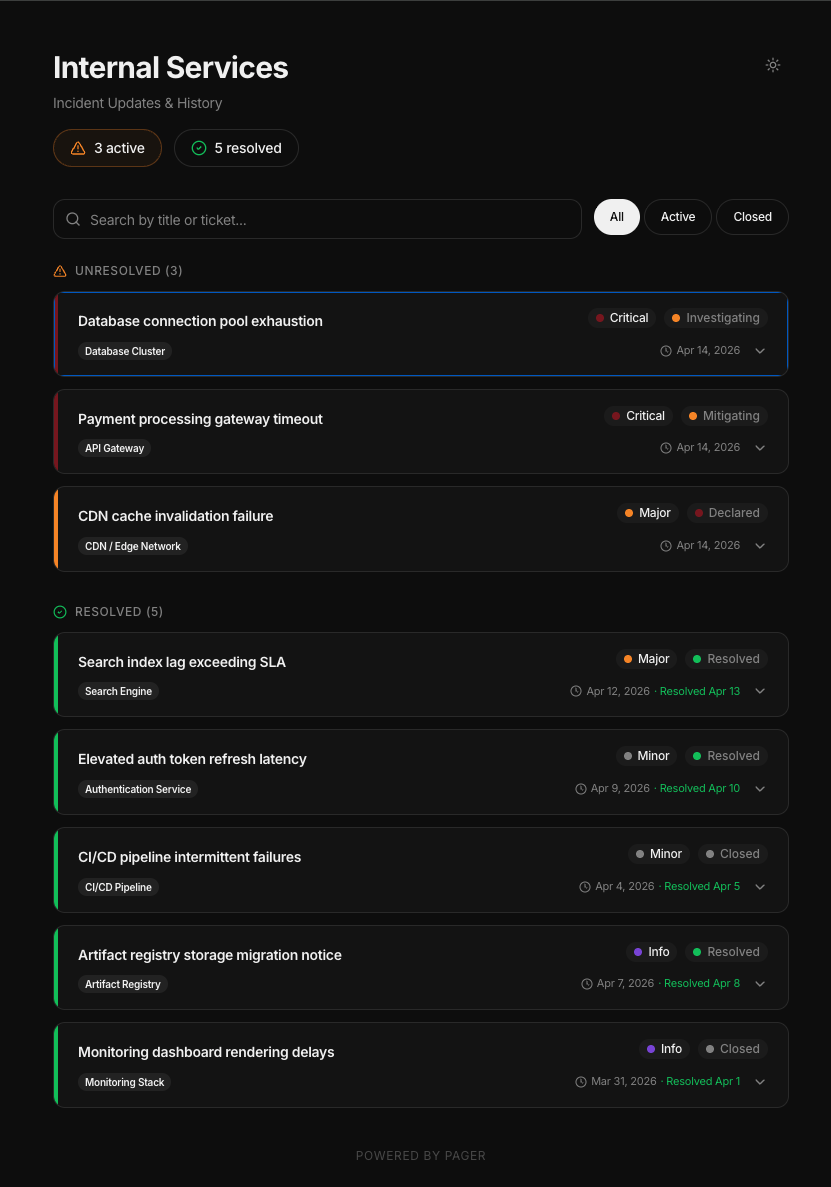Expand the Elevated auth token refresh latency incident

(x=760, y=788)
